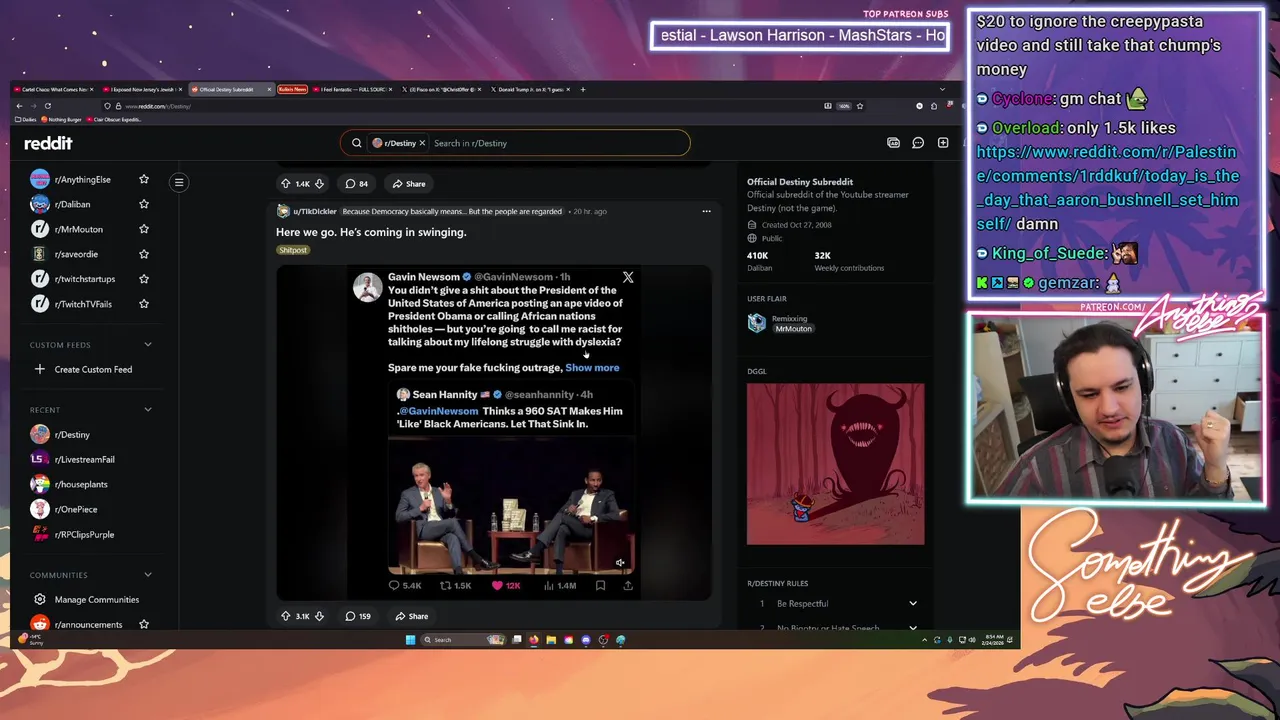Open the post titled Here we go. He's coming in swinging.
The image size is (1280, 720).
pos(371,232)
